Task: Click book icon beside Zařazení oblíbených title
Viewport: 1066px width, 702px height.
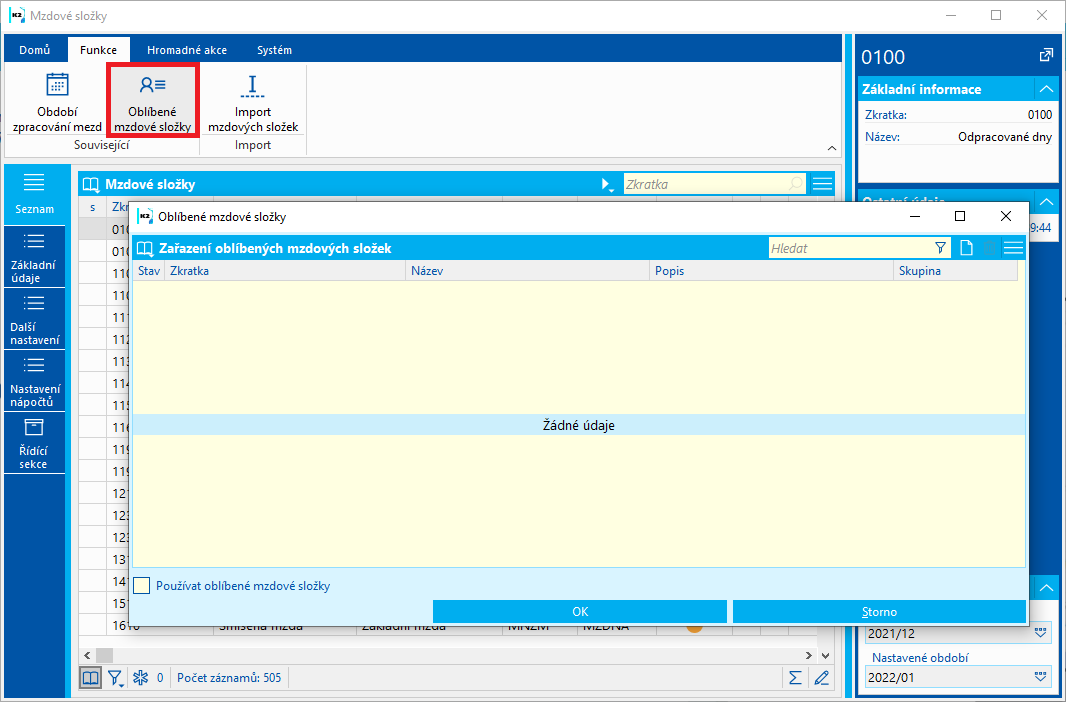Action: (x=145, y=248)
